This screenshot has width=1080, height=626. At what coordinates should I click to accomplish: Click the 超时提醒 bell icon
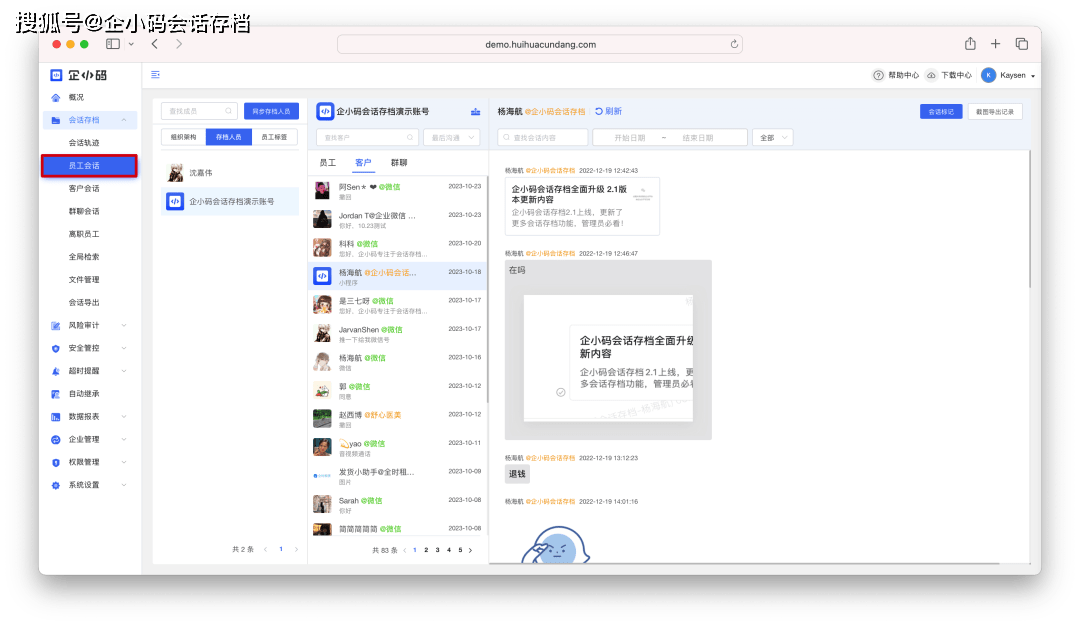tap(56, 371)
